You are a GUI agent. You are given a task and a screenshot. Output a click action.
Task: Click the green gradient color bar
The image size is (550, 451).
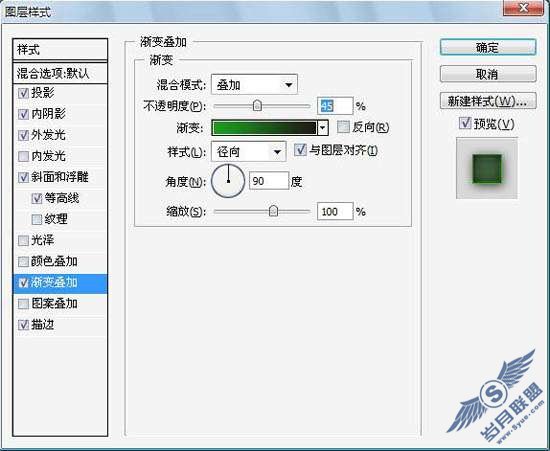click(x=264, y=128)
